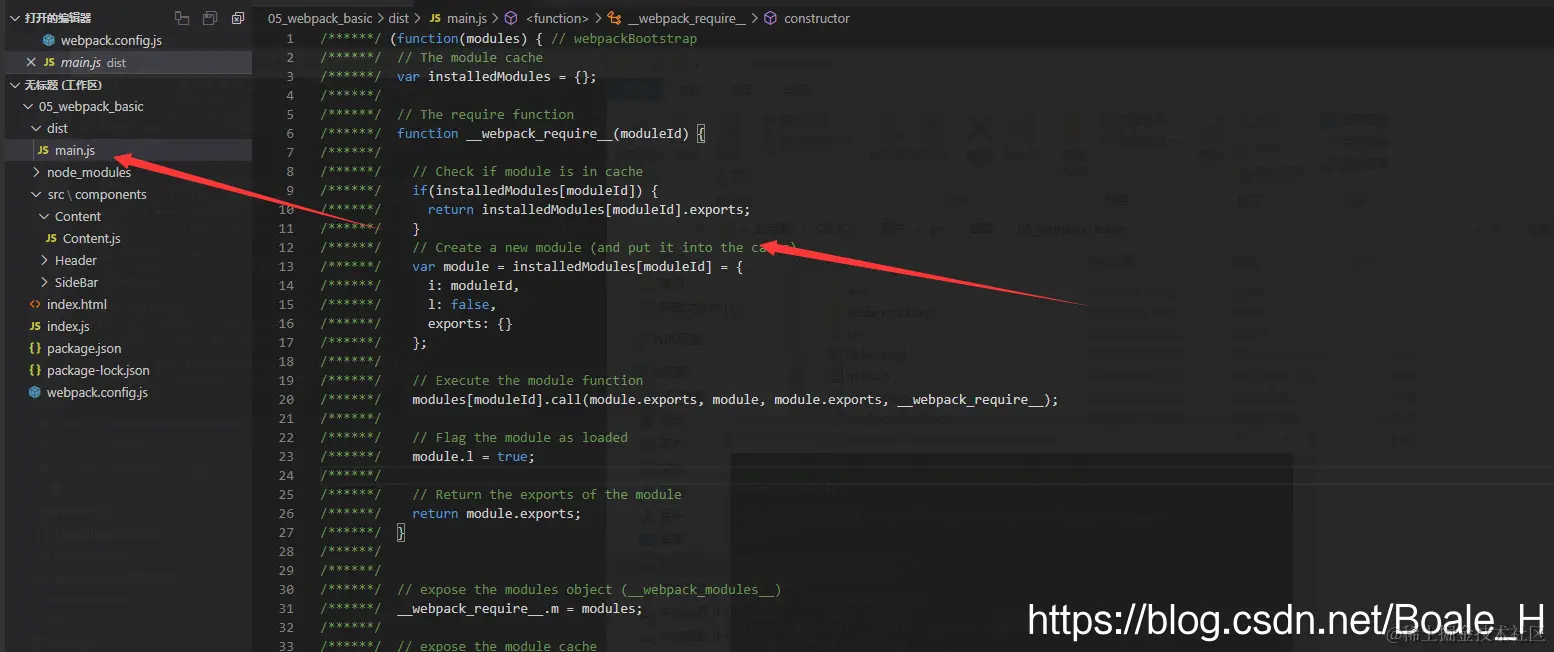Collapse the 无标题 (工作区) section
This screenshot has height=652, width=1554.
pos(14,85)
